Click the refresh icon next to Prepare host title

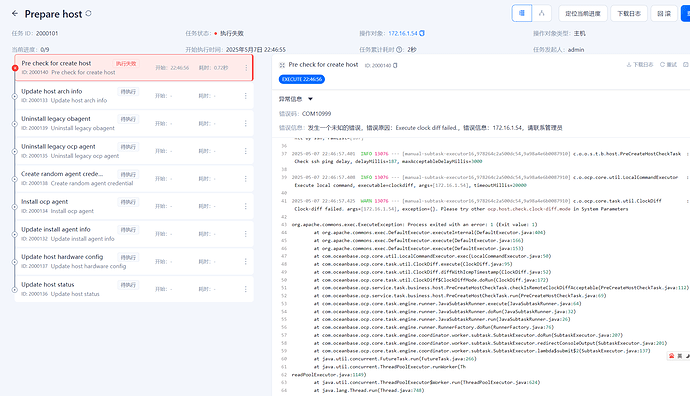88,14
